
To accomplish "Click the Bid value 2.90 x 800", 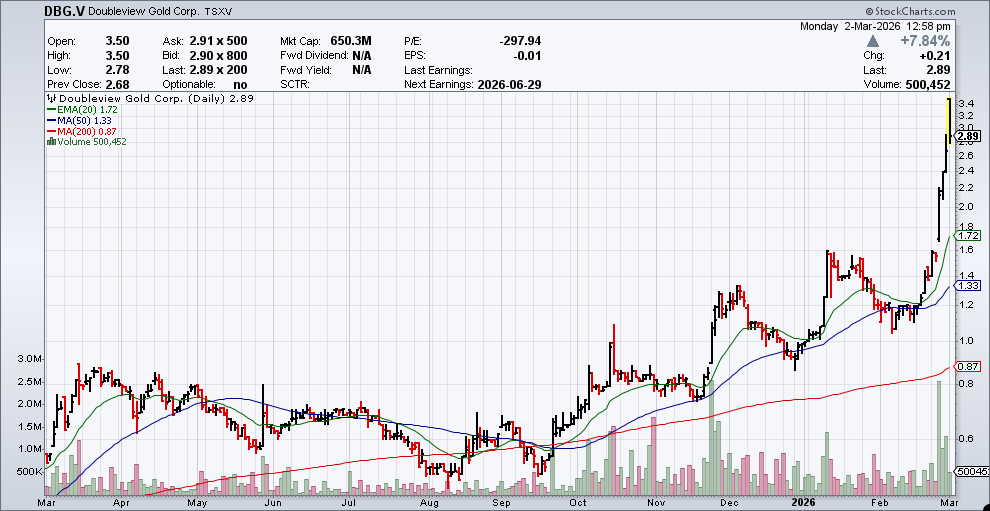I will point(218,56).
